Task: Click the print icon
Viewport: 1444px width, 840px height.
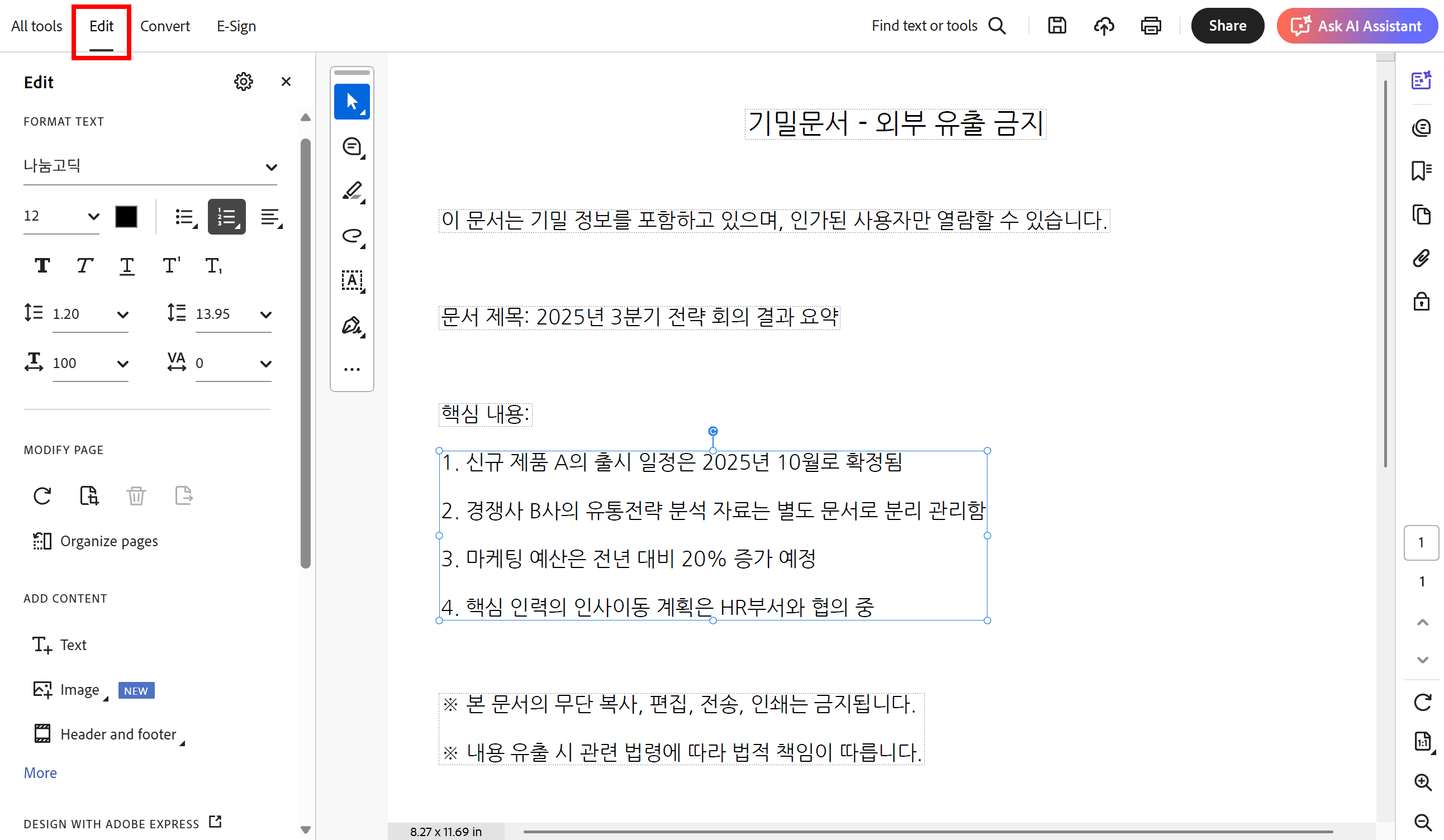Action: [x=1151, y=26]
